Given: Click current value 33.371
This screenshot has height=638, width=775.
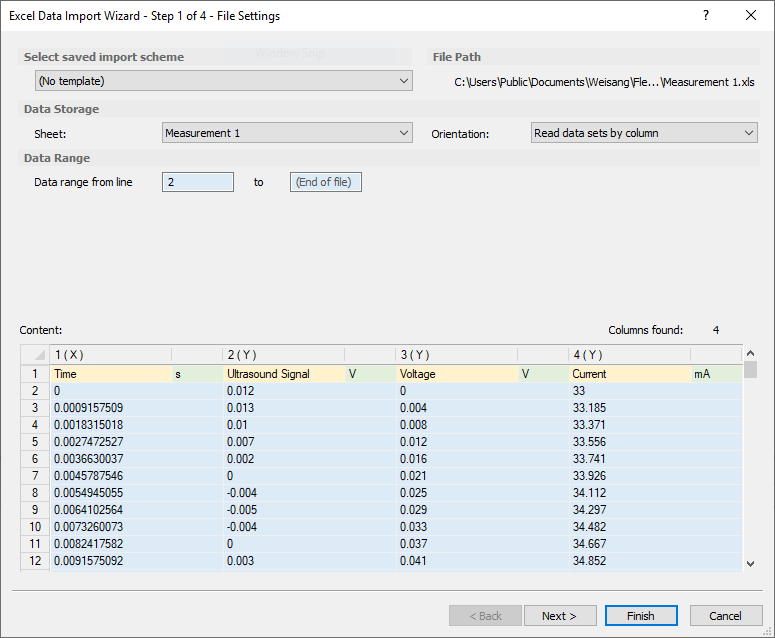Looking at the screenshot, I should click(655, 425).
